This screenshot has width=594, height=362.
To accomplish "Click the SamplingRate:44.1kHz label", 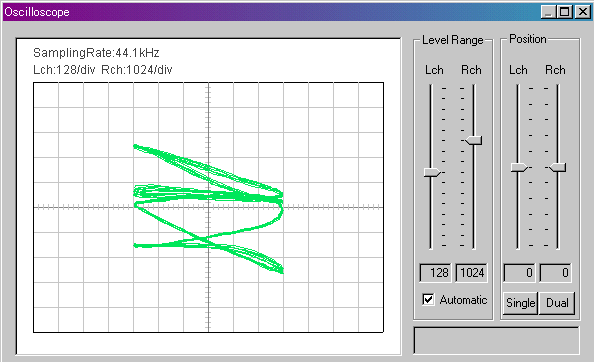I will (96, 53).
